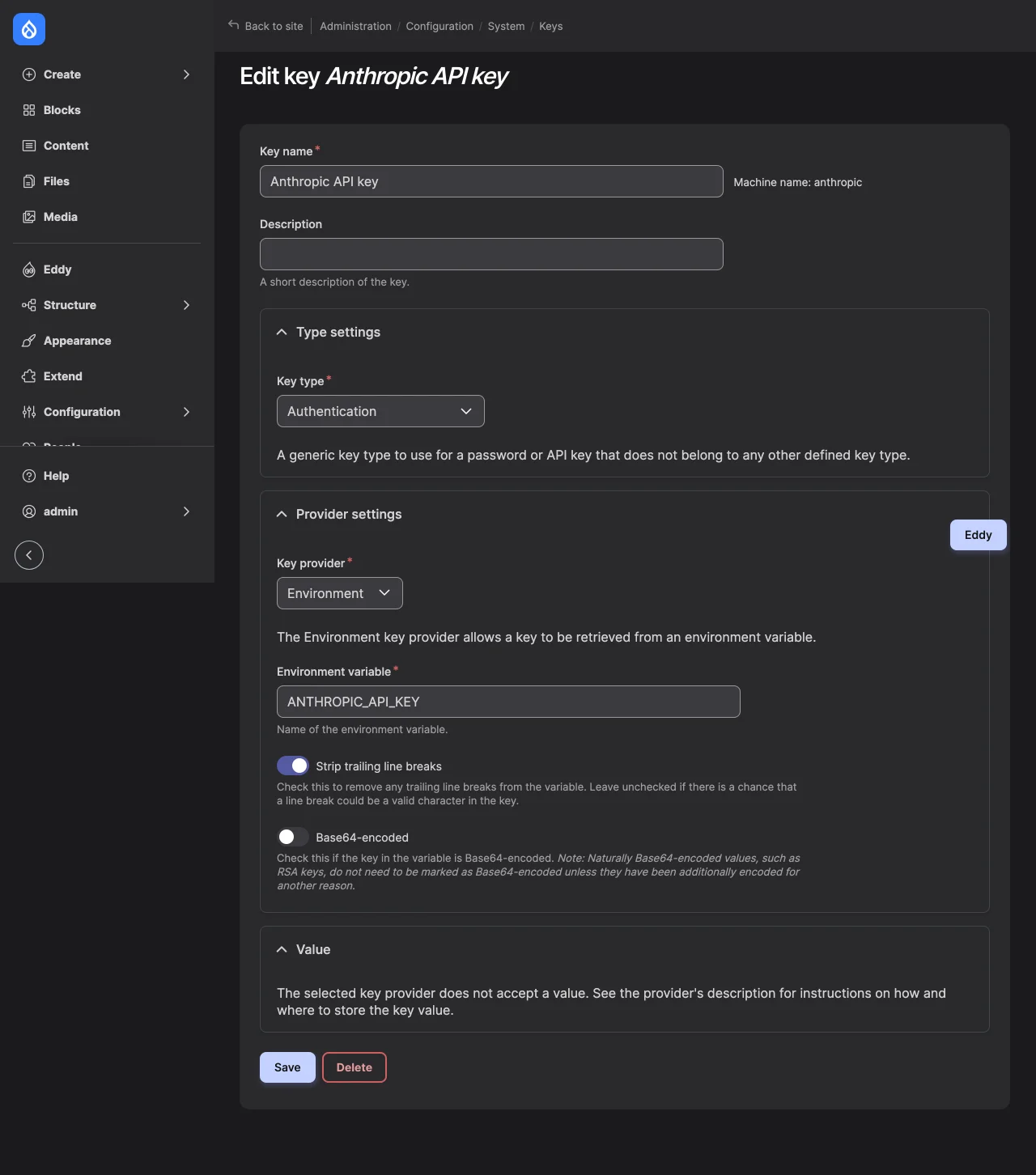Click the Description input field
Viewport: 1036px width, 1175px height.
coord(491,254)
